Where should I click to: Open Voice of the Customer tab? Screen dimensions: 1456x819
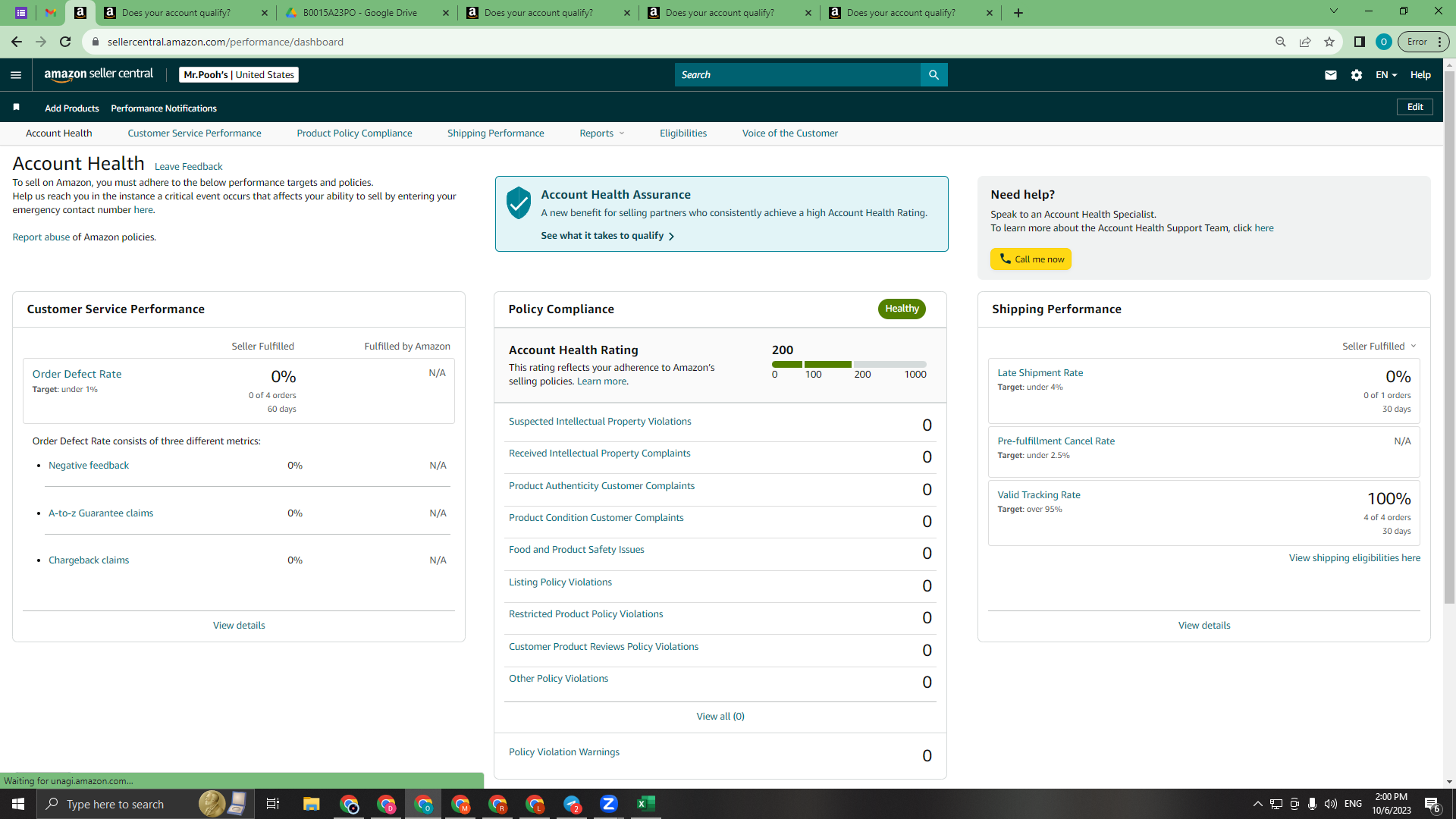pos(789,133)
